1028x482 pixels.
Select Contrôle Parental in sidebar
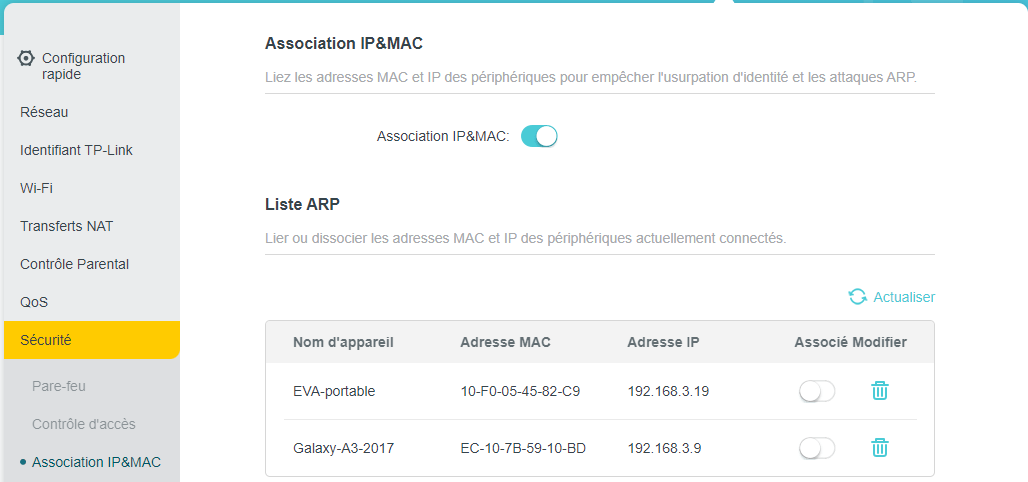(74, 264)
